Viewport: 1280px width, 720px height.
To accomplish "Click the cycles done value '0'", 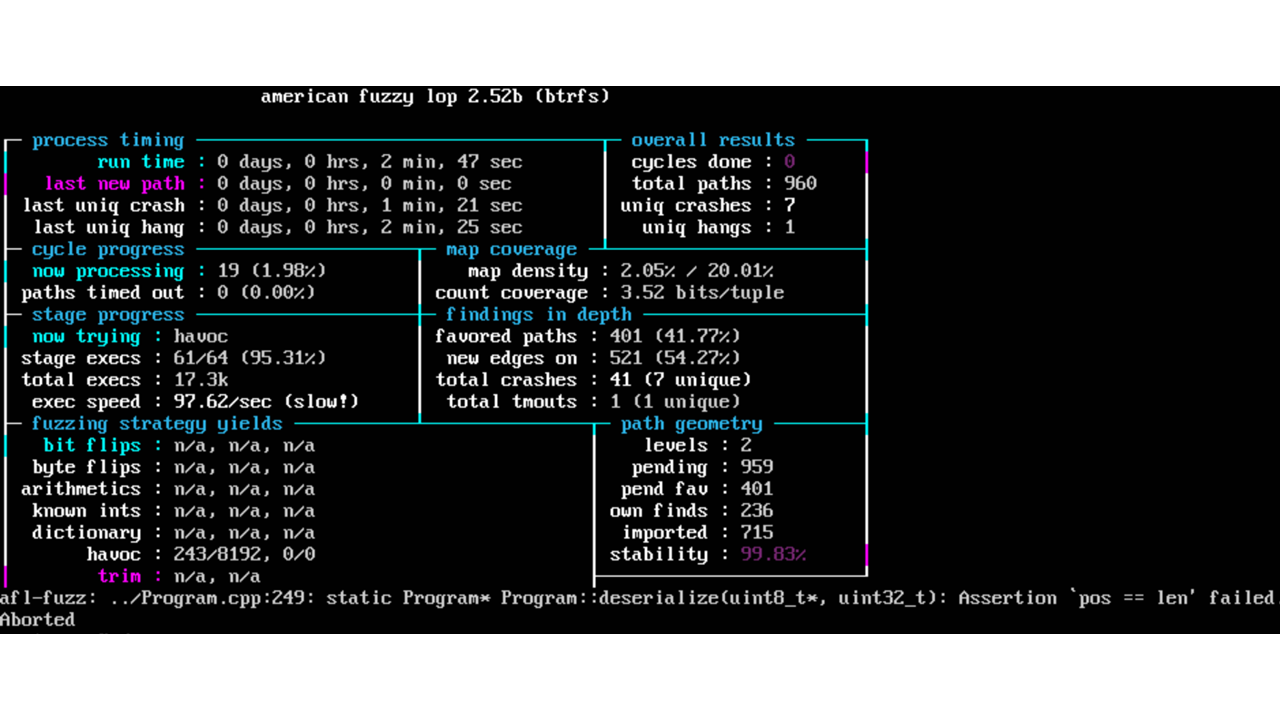I will [790, 162].
